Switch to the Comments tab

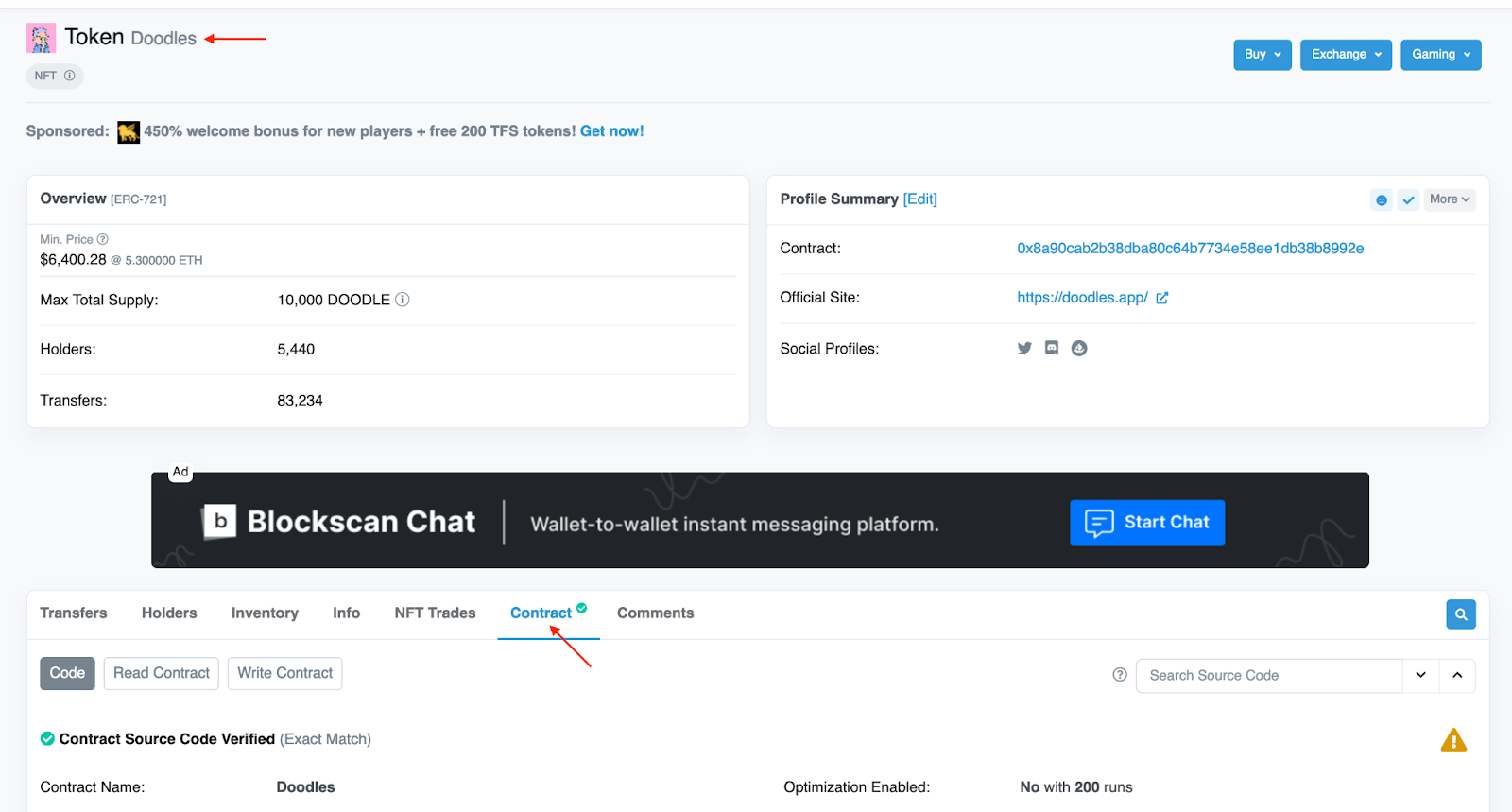point(655,613)
